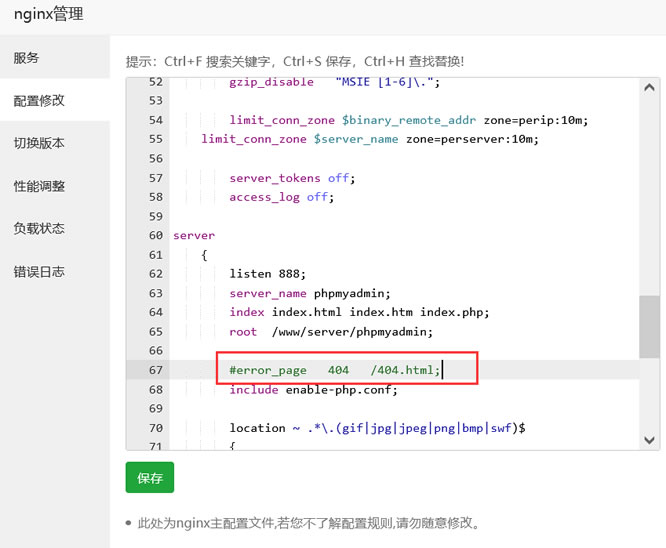Click the editor scrollbar down arrow

(649, 439)
